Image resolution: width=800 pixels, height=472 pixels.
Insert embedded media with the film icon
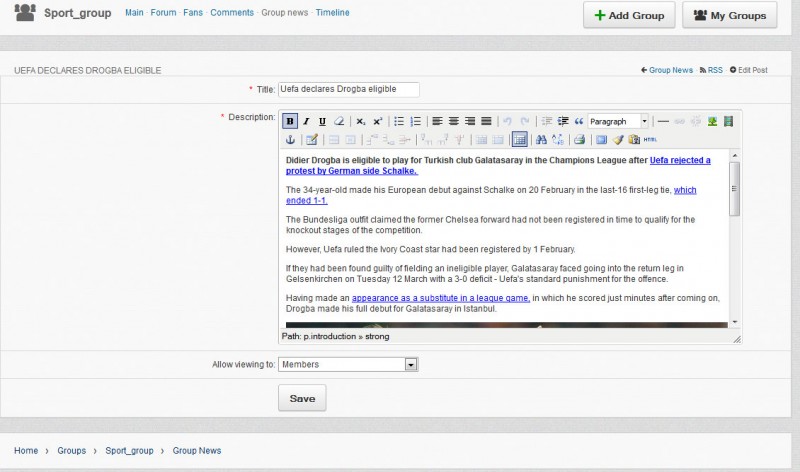coord(729,121)
